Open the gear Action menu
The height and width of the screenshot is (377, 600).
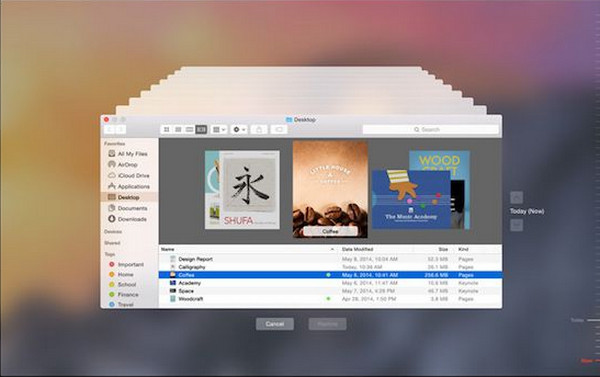coord(239,130)
